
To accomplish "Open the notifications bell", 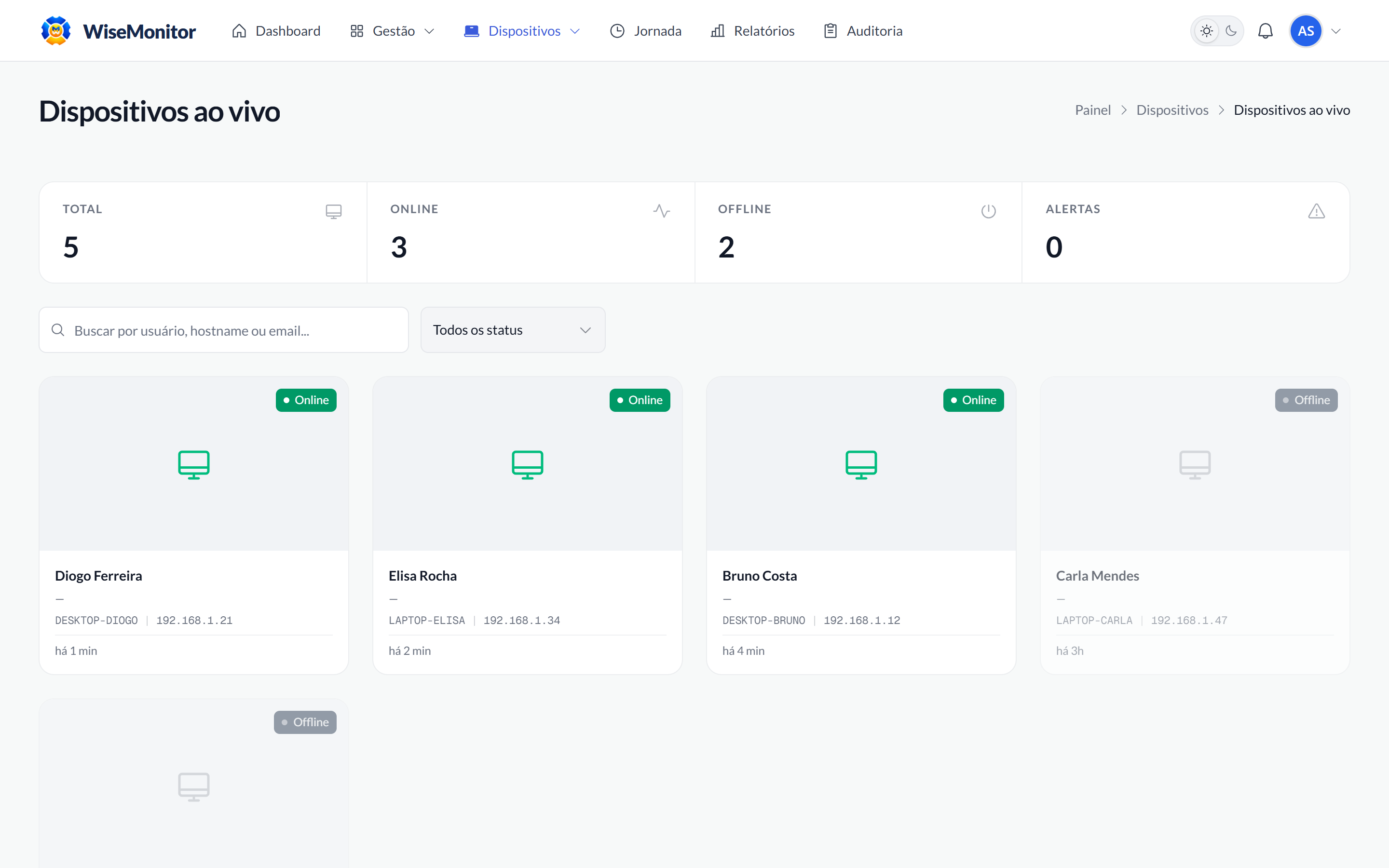I will click(x=1265, y=31).
